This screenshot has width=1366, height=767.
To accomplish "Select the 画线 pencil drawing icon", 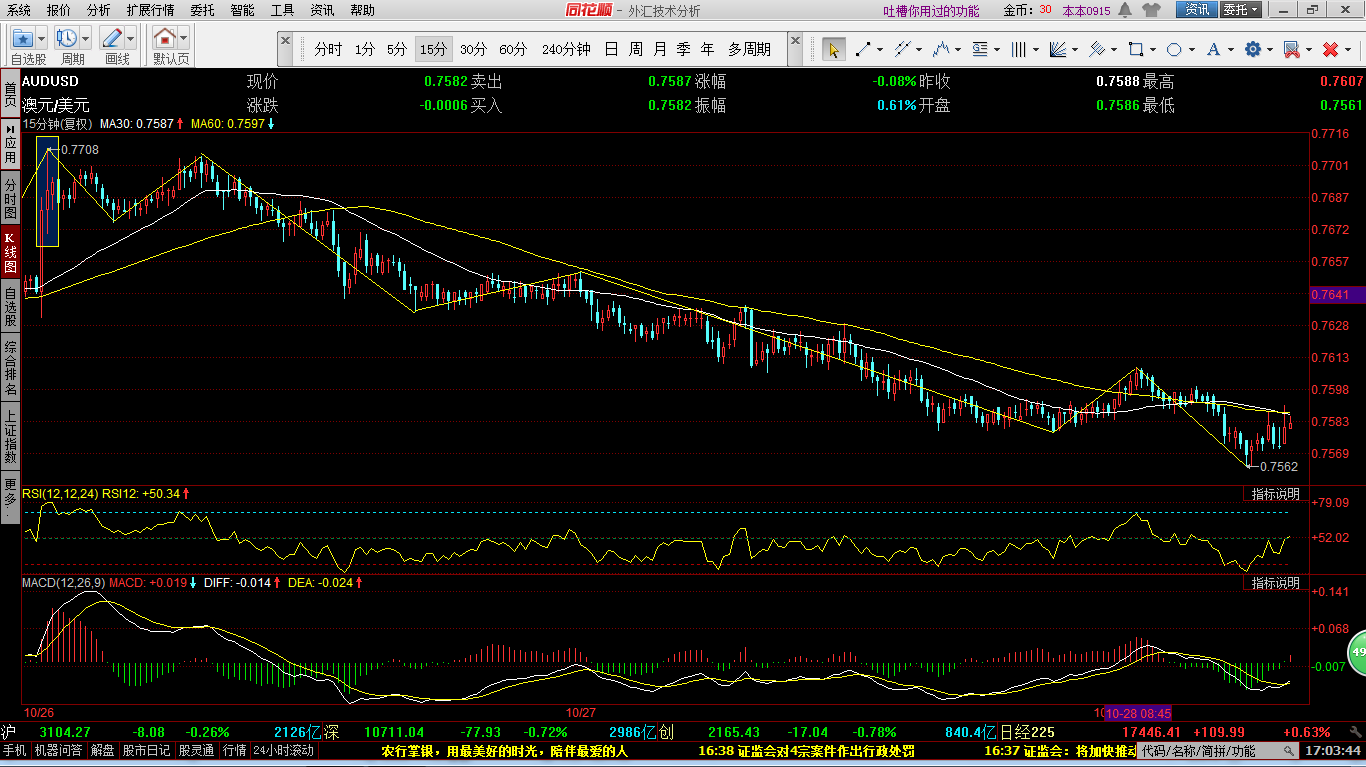I will pos(112,38).
